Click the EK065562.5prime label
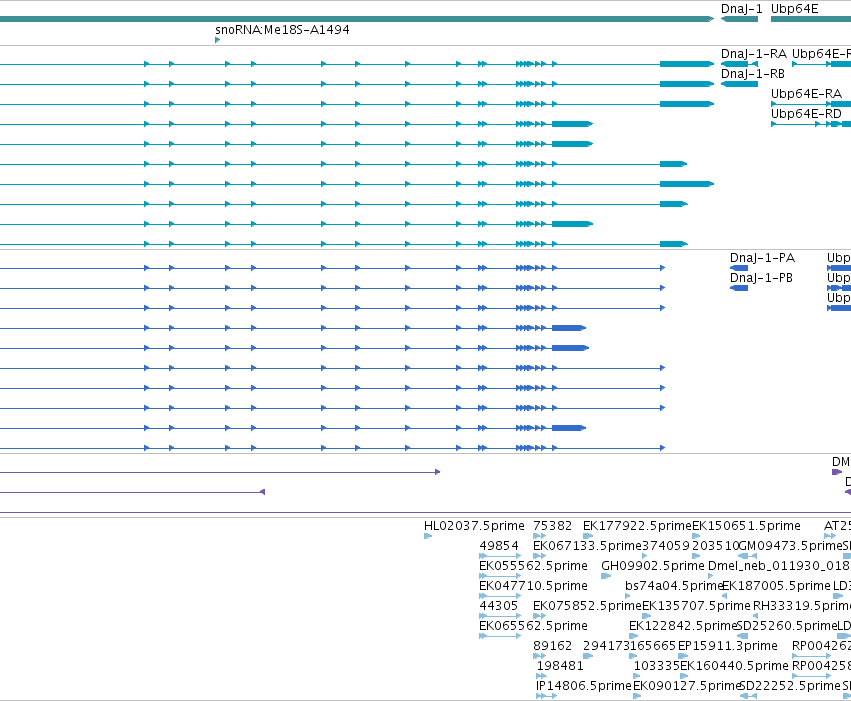This screenshot has height=701, width=851. tap(533, 626)
